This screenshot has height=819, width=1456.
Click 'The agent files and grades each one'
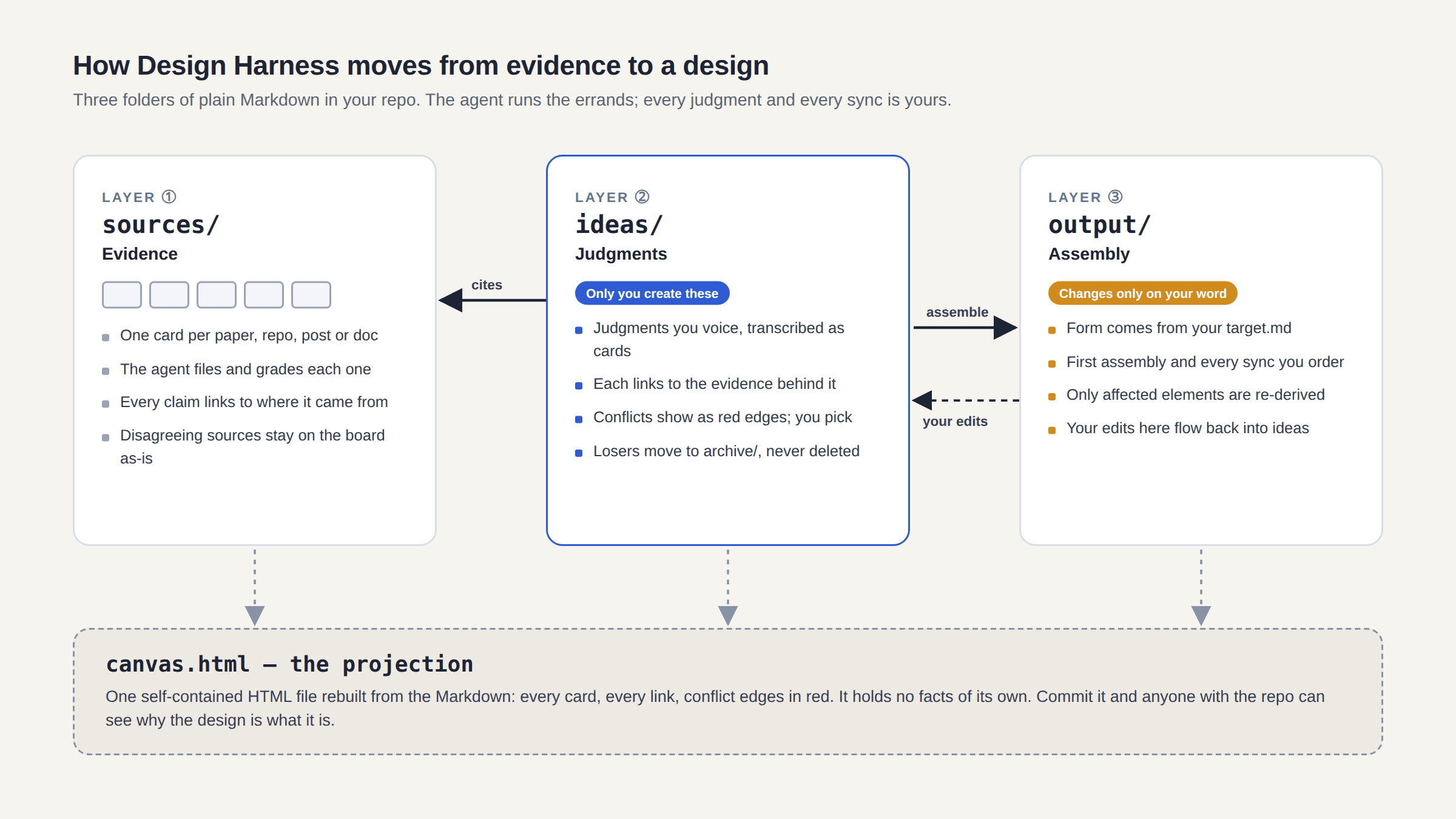point(245,369)
